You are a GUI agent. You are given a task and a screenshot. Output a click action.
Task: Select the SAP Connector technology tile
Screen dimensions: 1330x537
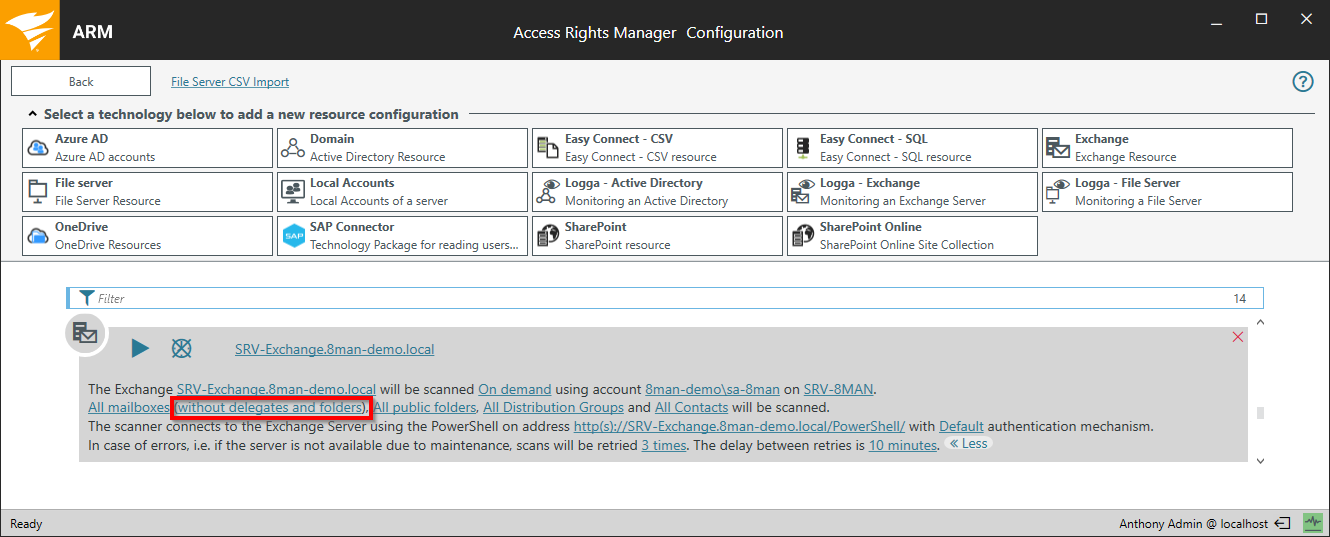402,236
